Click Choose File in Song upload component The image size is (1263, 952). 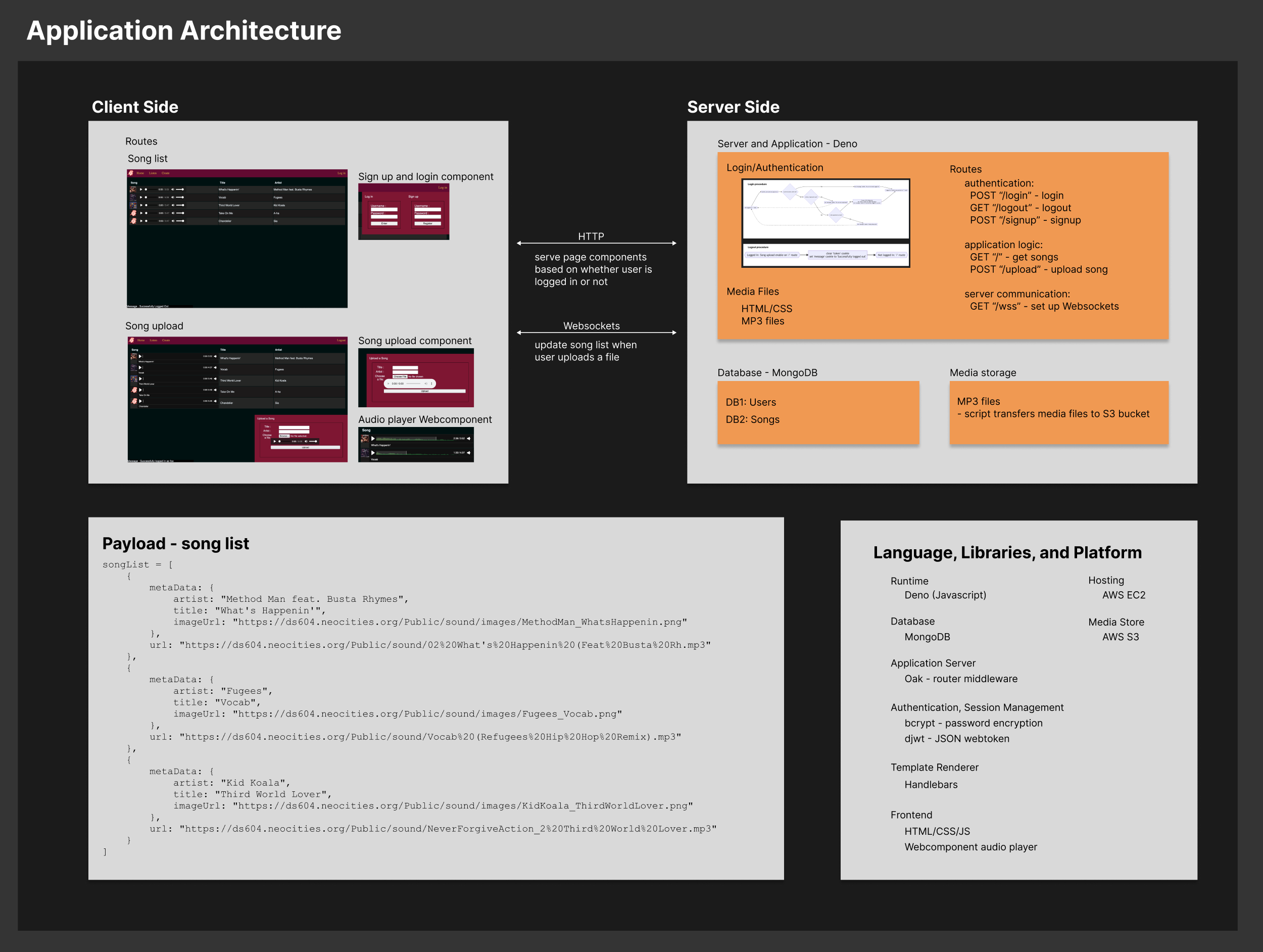tap(400, 376)
